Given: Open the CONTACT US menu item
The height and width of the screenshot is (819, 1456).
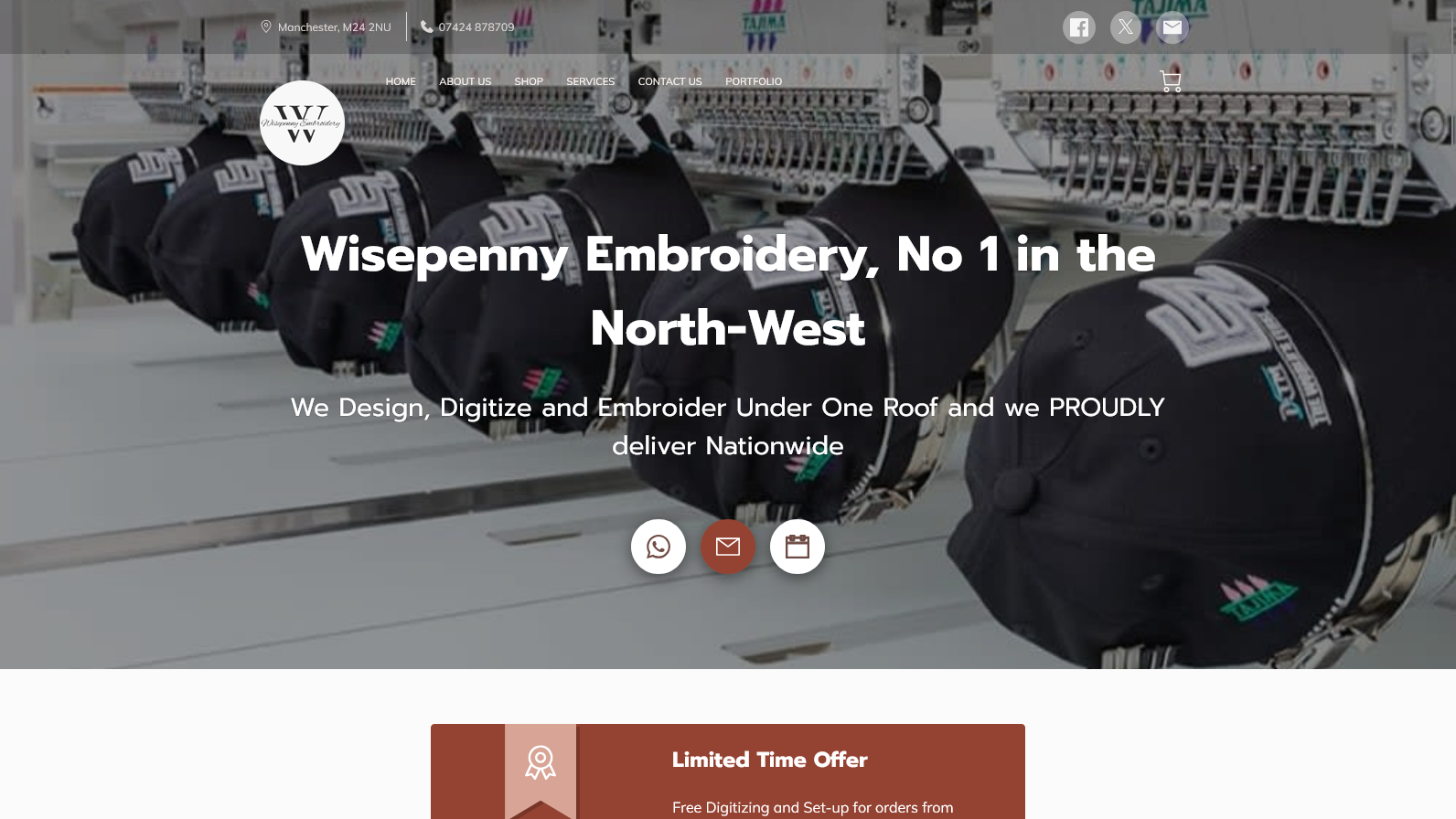Looking at the screenshot, I should (669, 81).
